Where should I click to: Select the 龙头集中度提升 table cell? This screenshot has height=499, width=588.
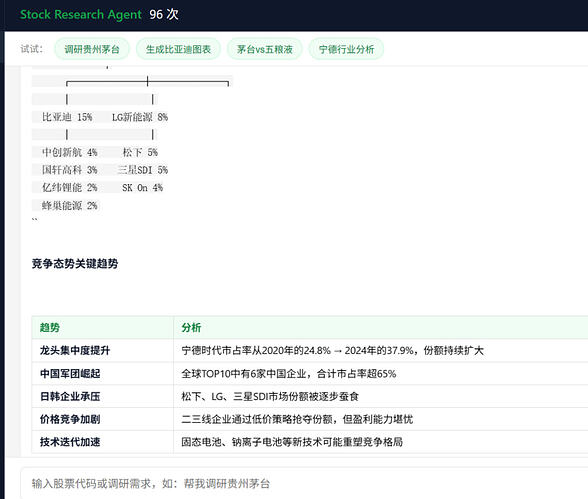tap(103, 351)
